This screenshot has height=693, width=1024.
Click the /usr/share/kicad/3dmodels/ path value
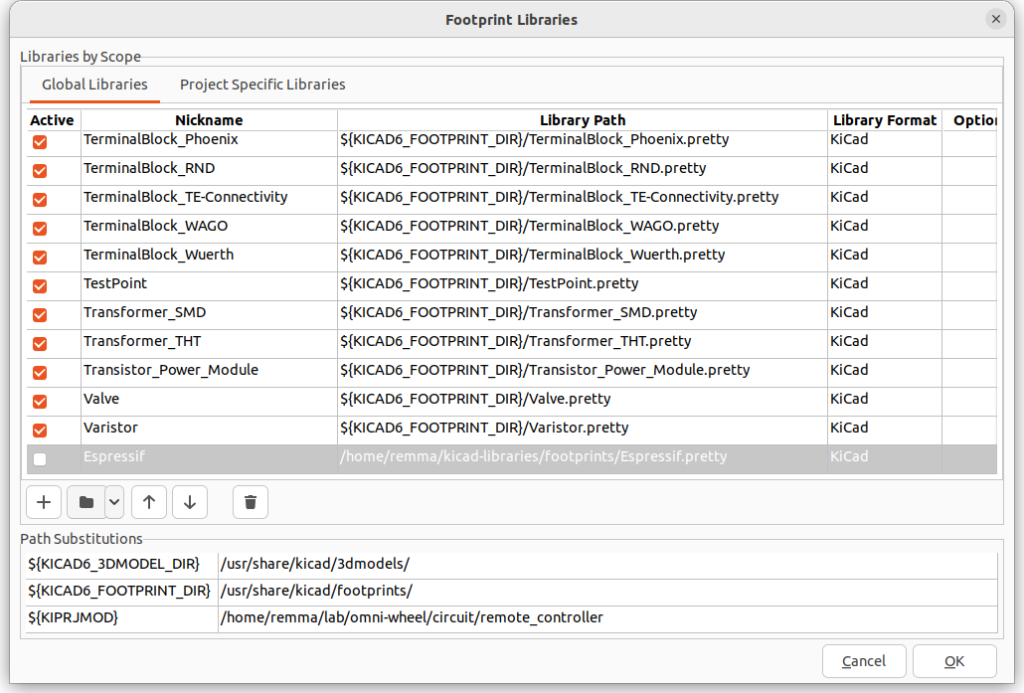[x=607, y=564]
